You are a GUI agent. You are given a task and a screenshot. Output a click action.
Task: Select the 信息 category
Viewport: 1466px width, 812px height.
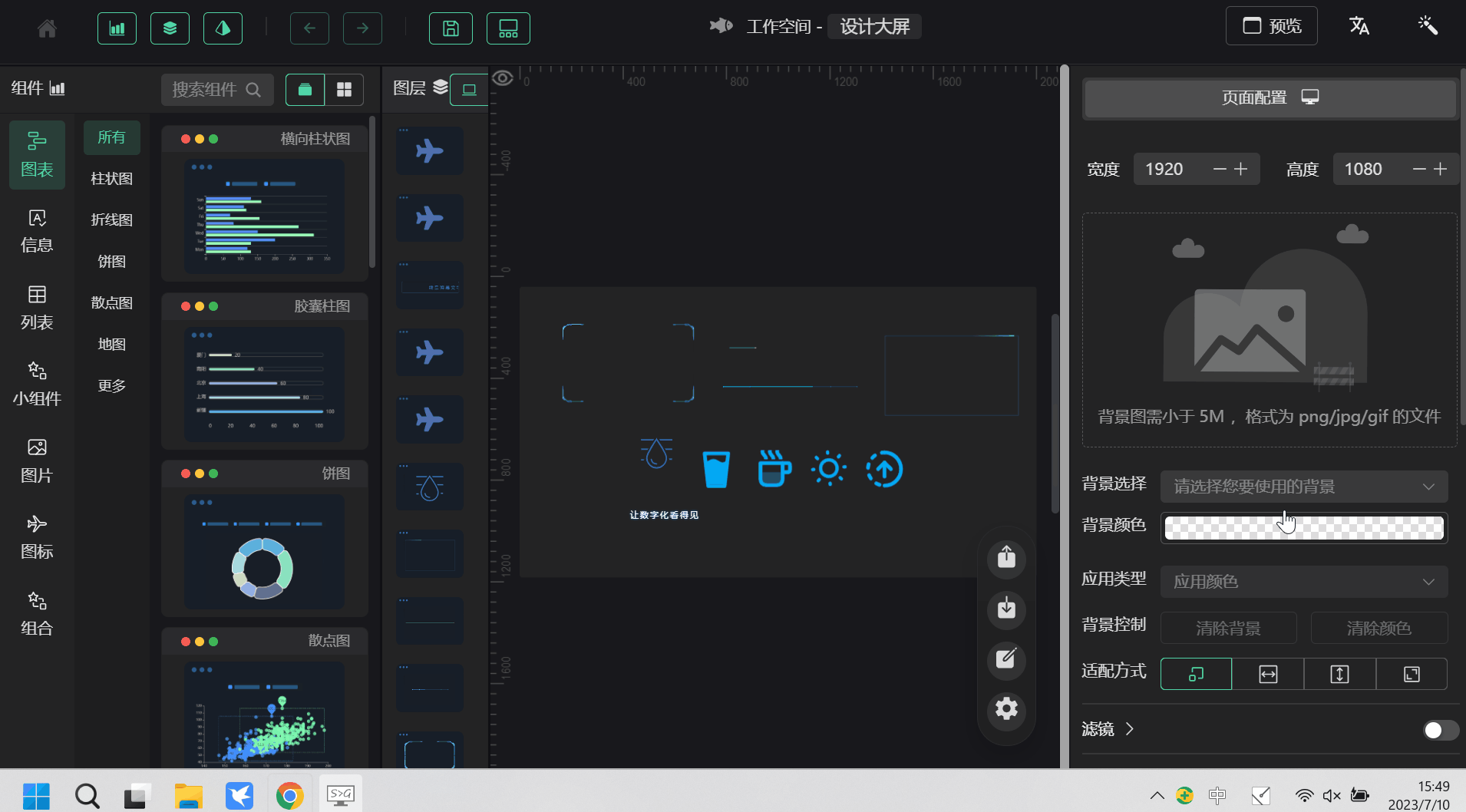[x=37, y=231]
